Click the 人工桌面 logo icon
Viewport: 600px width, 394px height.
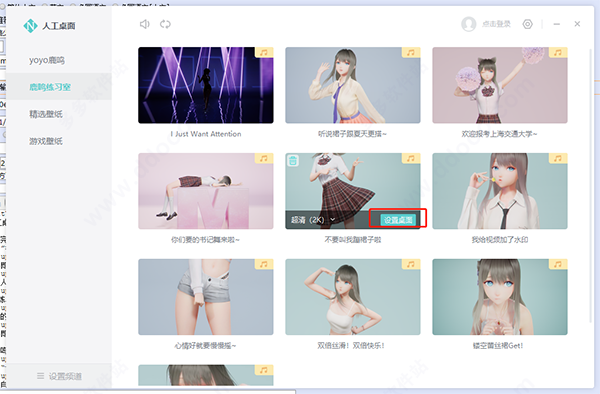[30, 26]
